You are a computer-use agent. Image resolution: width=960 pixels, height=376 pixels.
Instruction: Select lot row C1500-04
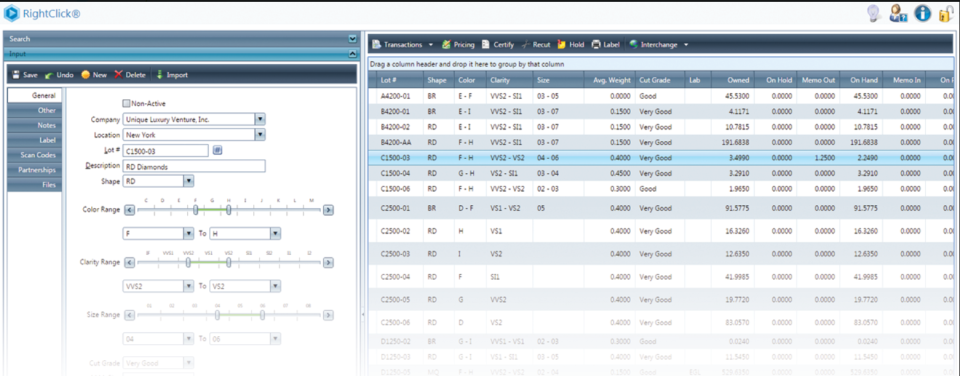(x=661, y=173)
